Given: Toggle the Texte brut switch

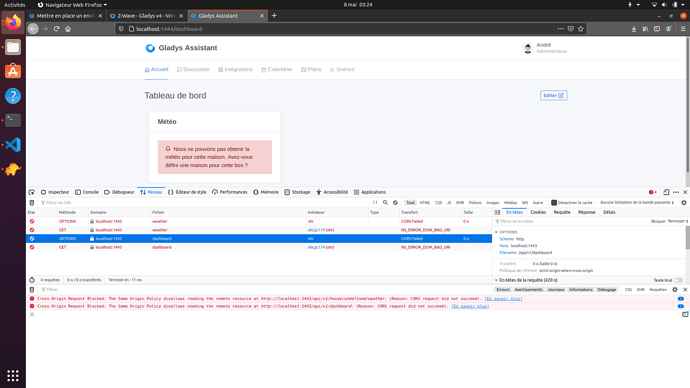Looking at the screenshot, I should tap(678, 280).
